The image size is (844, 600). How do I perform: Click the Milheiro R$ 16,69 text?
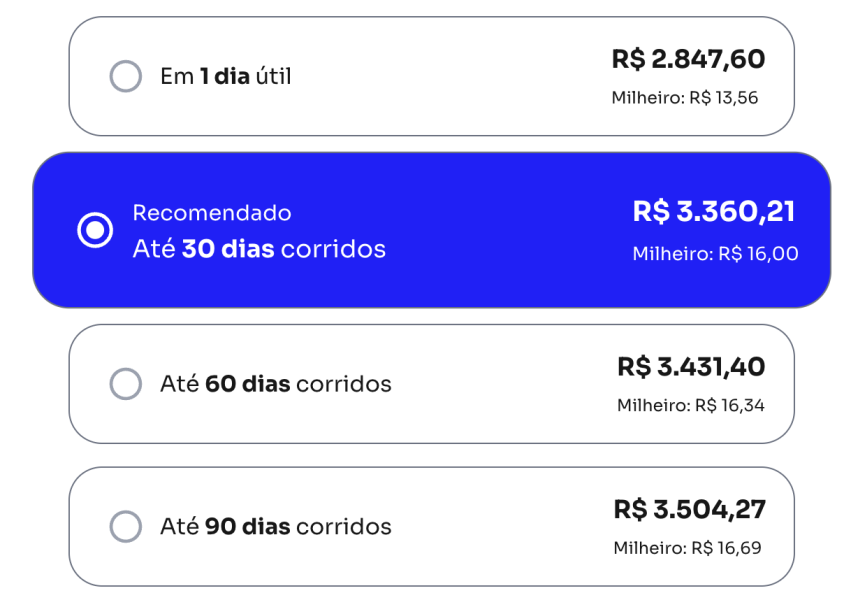687,548
